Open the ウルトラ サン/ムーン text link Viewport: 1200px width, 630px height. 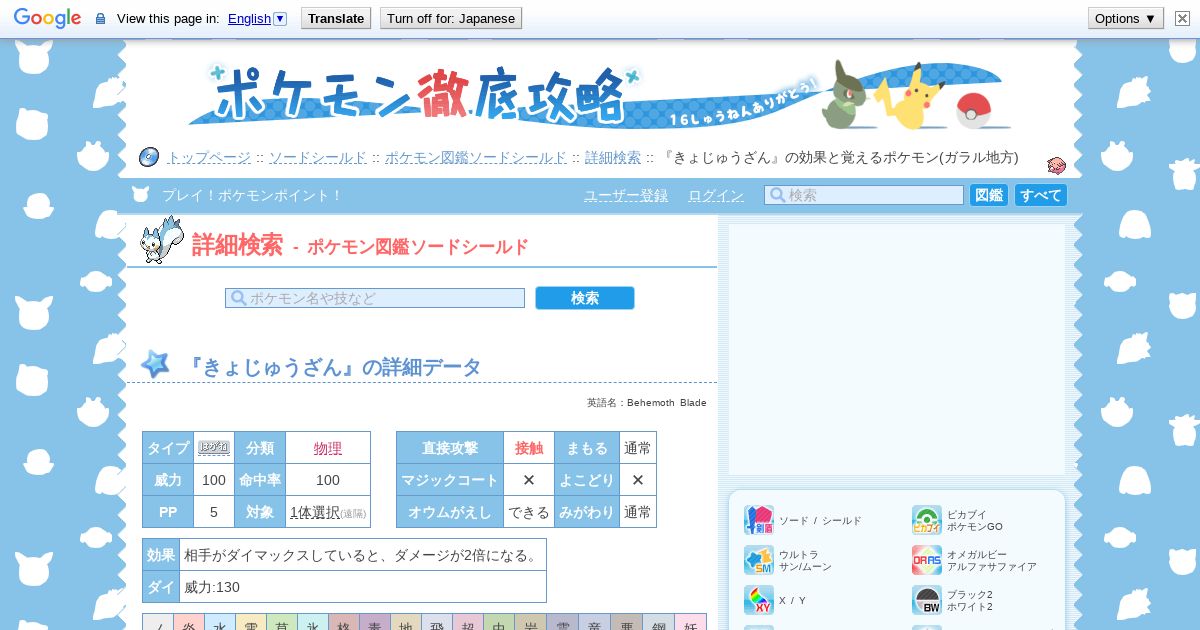pyautogui.click(x=805, y=560)
